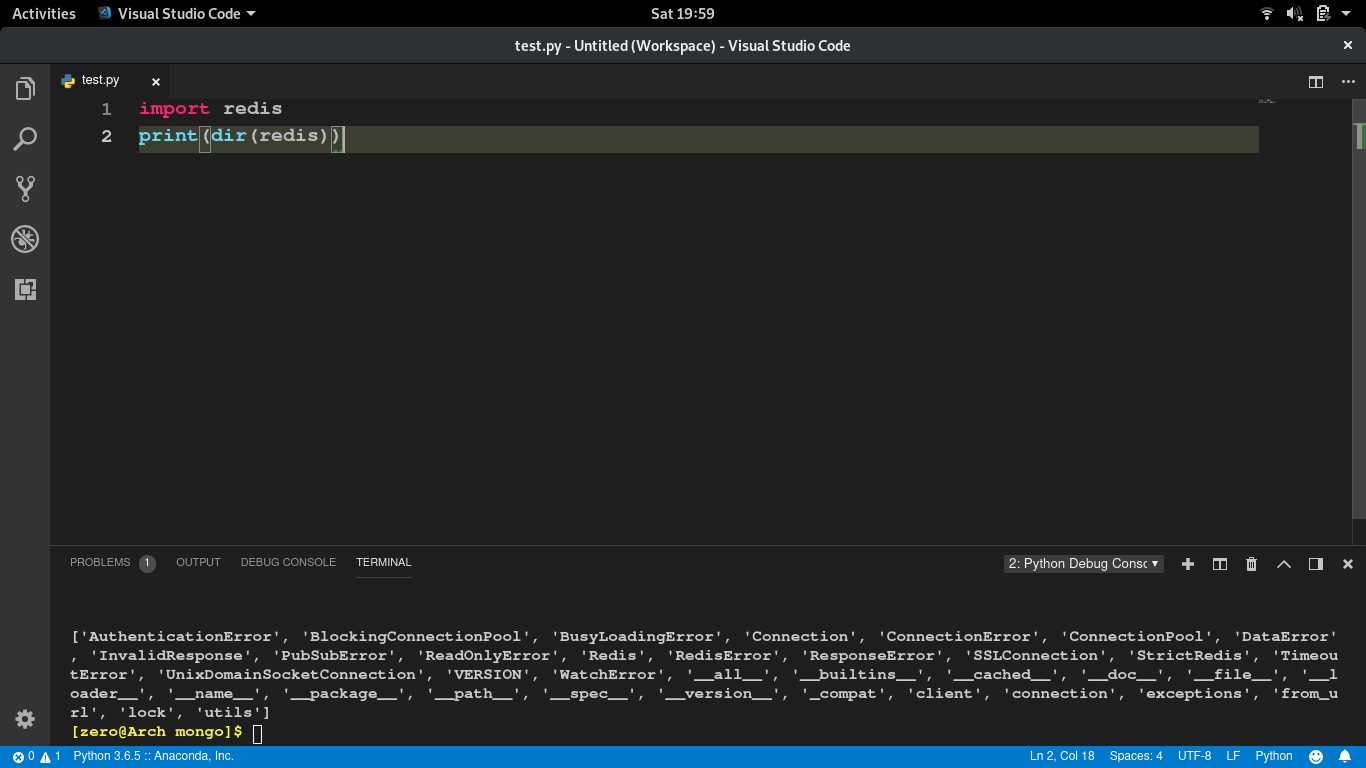Open the feedback smiley in status bar
The height and width of the screenshot is (768, 1366).
point(1316,757)
